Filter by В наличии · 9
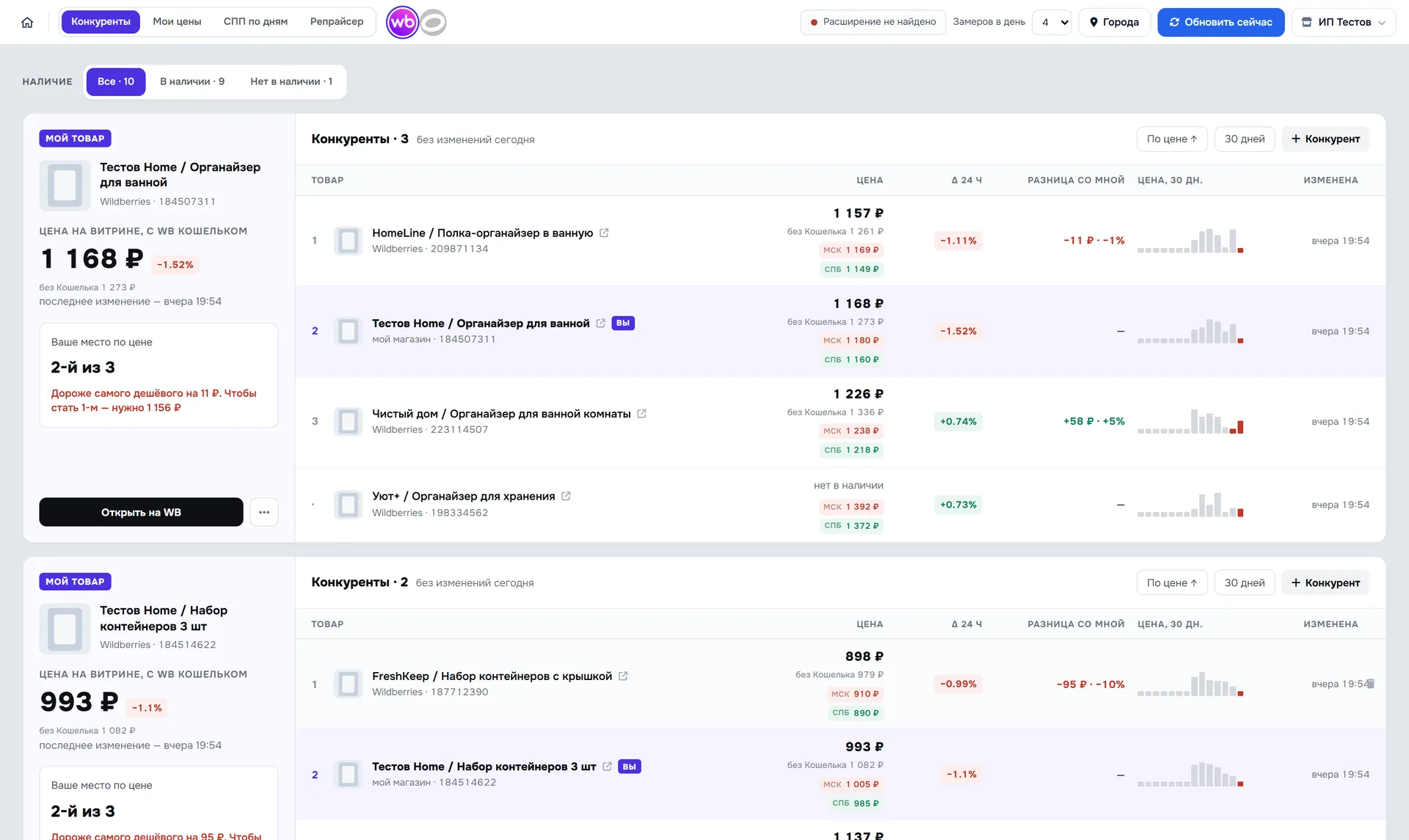The width and height of the screenshot is (1409, 840). 192,81
